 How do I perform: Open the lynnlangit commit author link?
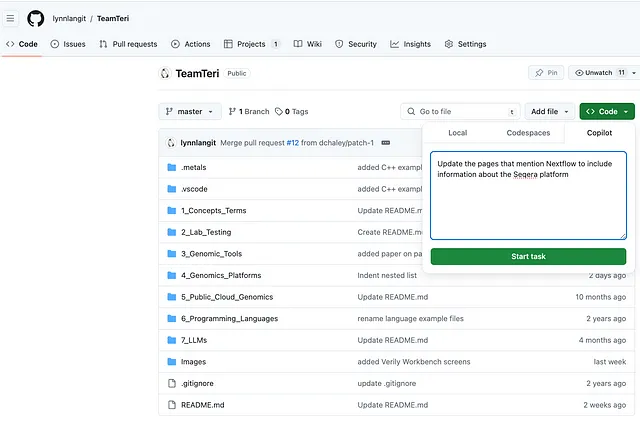pyautogui.click(x=198, y=142)
